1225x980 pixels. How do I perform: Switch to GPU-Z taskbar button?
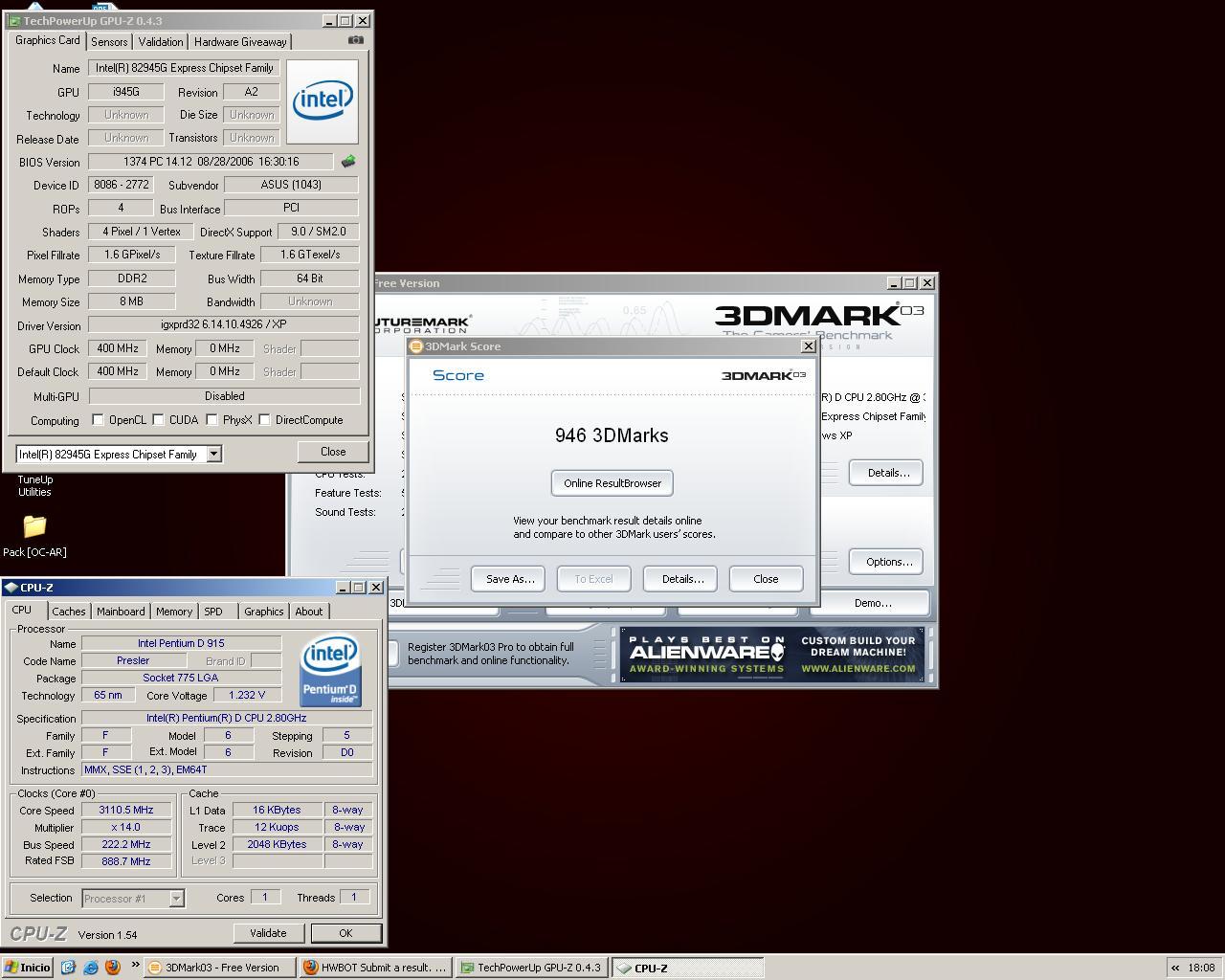click(x=532, y=968)
